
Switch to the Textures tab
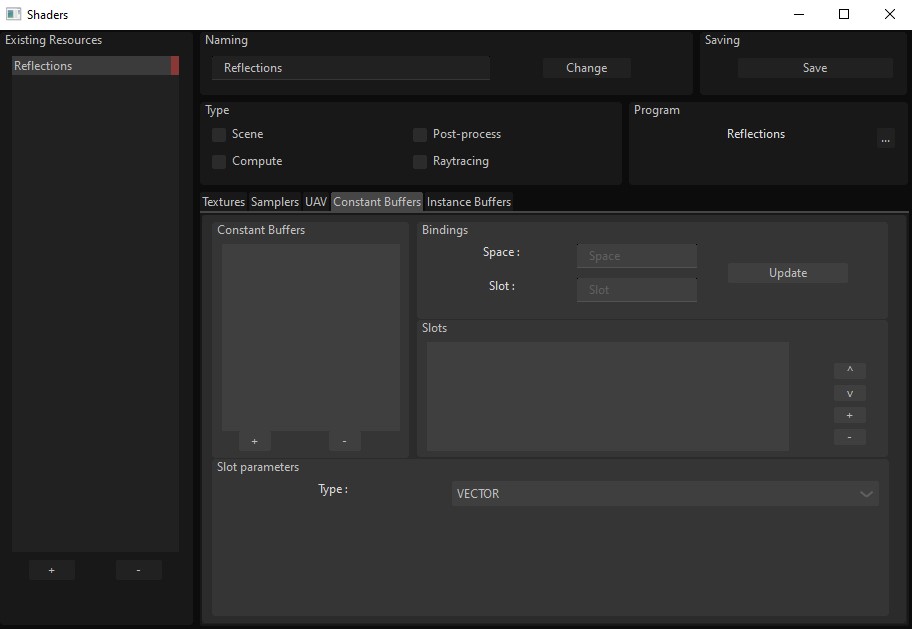[223, 202]
